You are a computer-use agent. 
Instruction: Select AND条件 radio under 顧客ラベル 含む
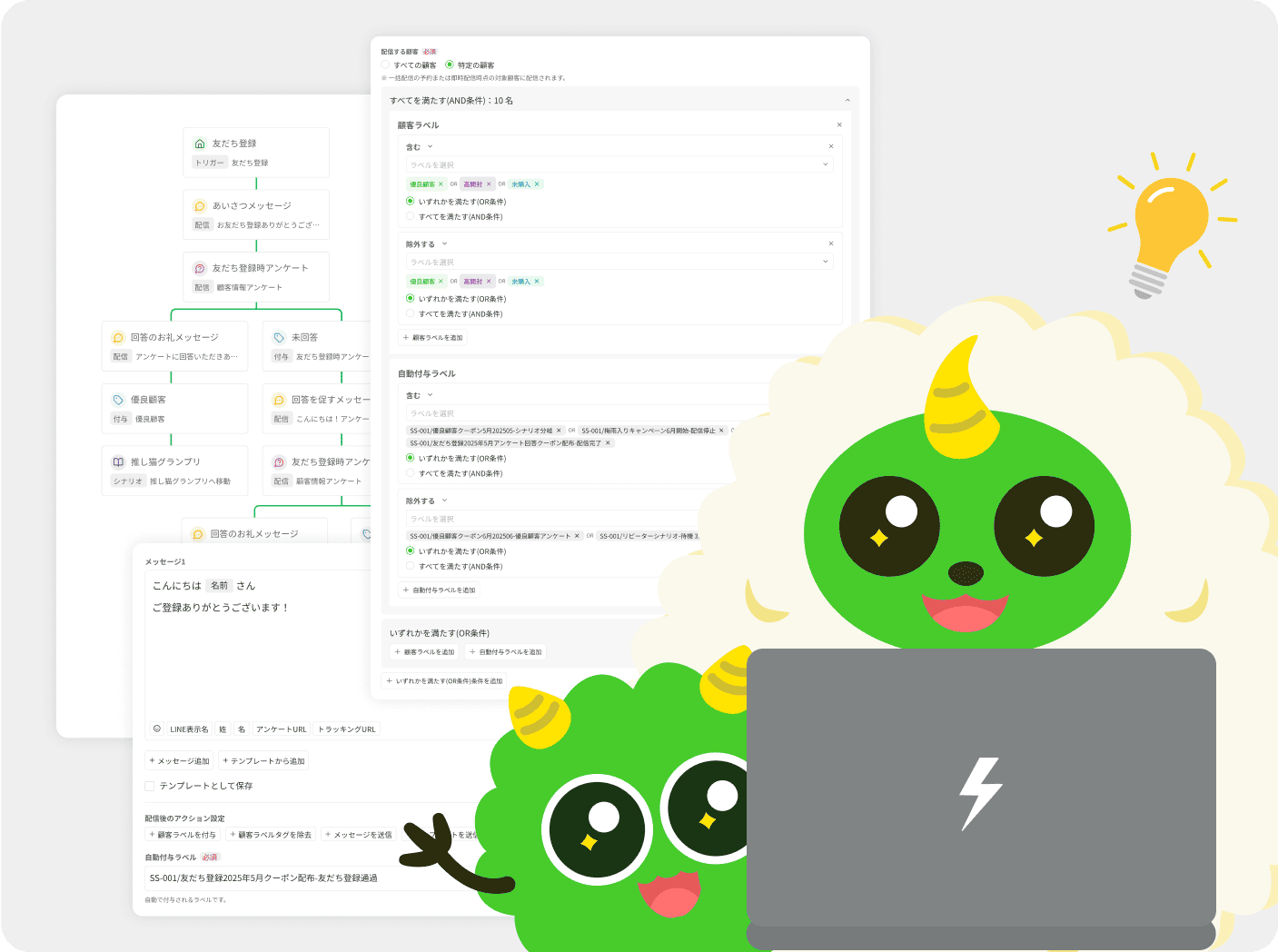411,216
